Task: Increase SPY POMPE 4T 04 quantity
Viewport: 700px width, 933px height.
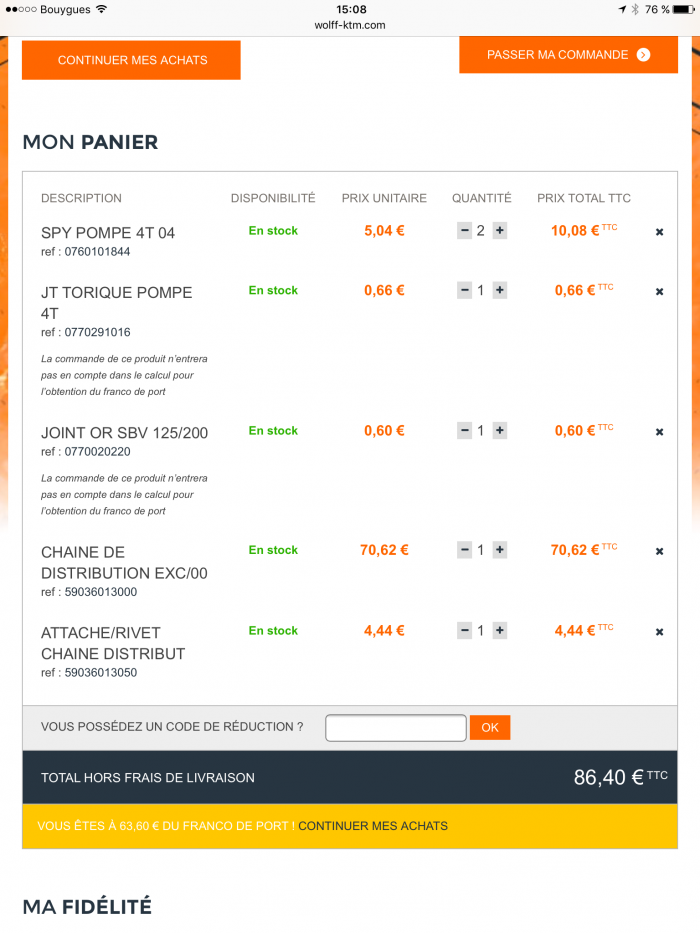Action: (500, 231)
